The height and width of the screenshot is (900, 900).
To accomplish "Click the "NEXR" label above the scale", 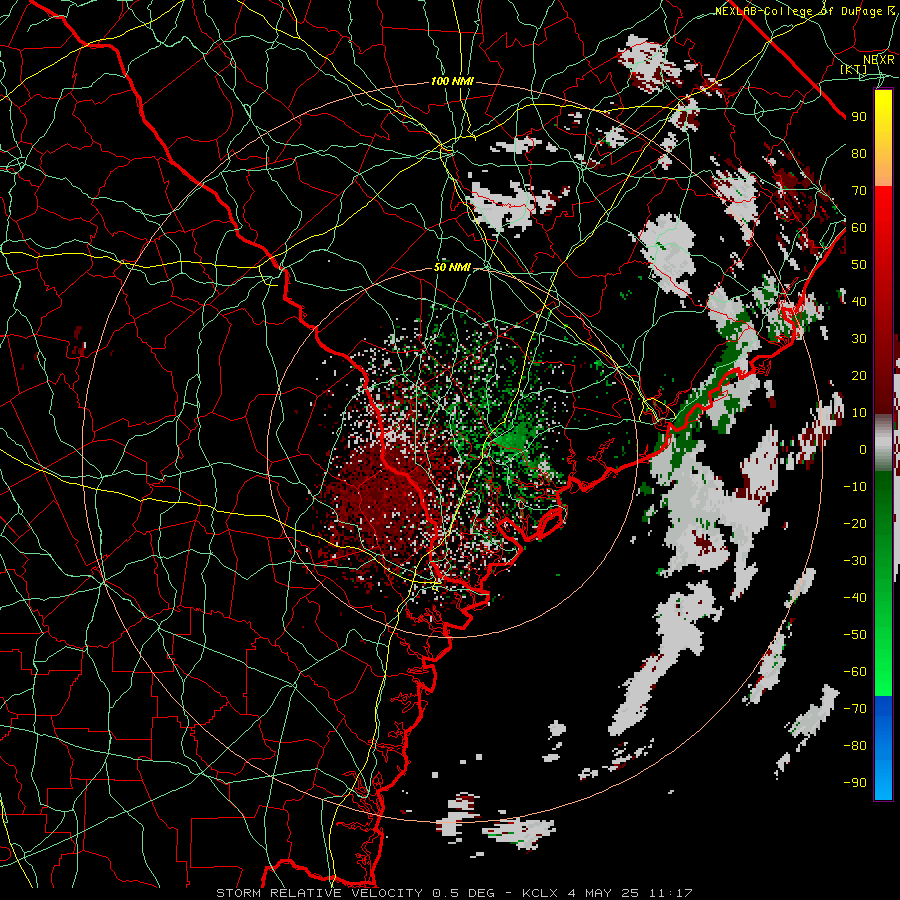I will coord(878,60).
